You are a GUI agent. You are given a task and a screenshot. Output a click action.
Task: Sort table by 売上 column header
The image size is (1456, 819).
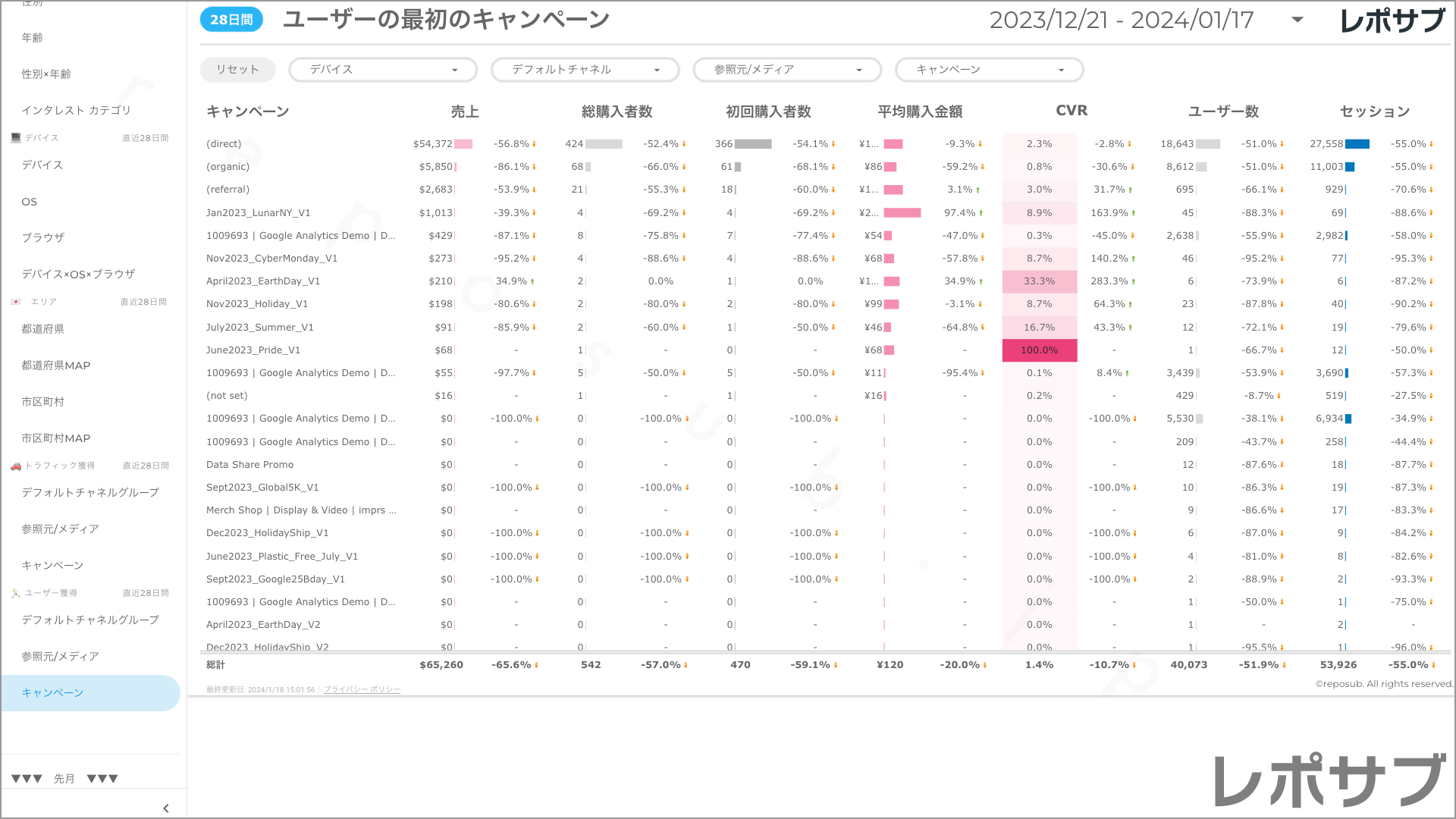pos(465,111)
